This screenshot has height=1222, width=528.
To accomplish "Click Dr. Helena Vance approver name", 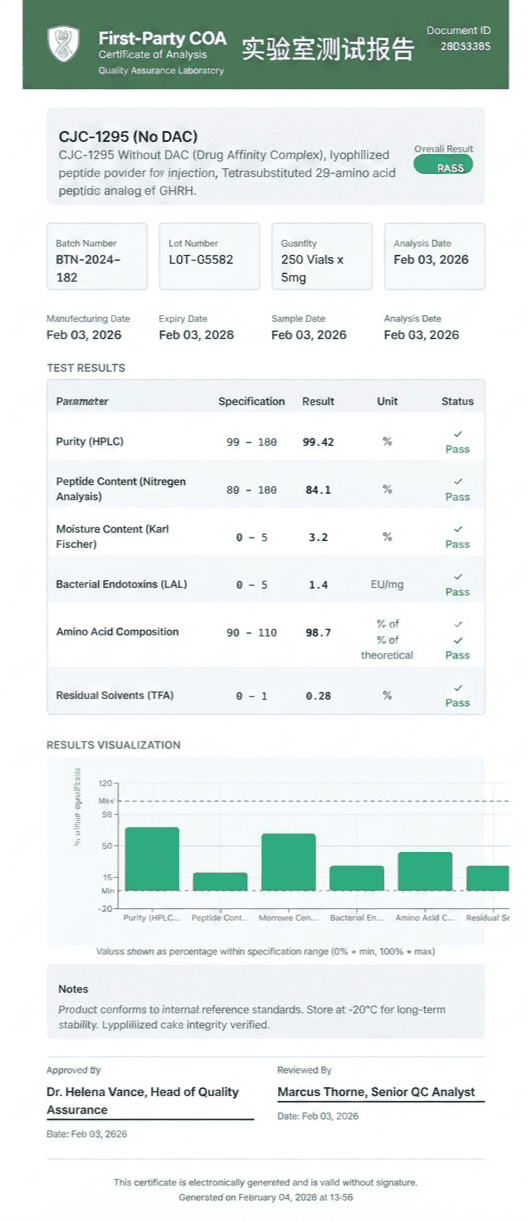I will (143, 1101).
